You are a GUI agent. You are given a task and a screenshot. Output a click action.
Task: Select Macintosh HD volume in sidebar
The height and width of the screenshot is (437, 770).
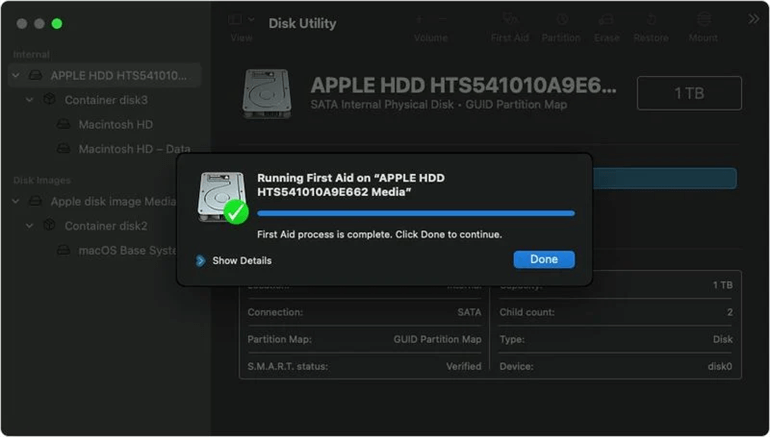tap(115, 124)
